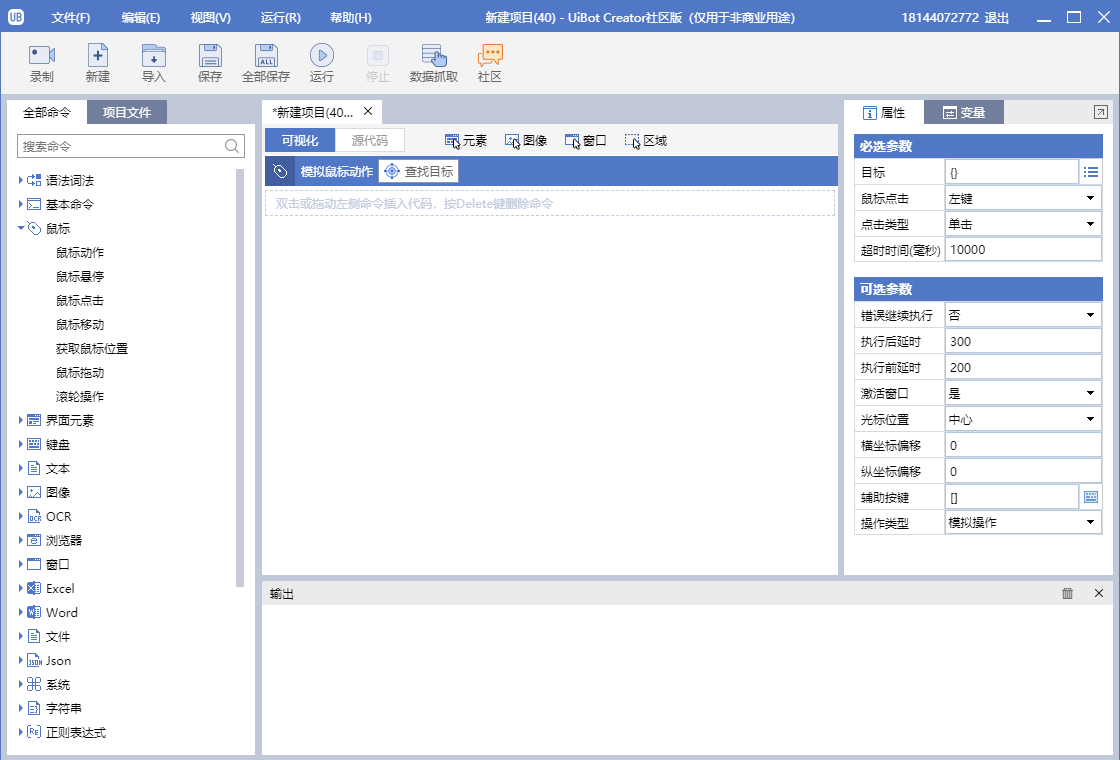Switch to the 全部命令 tab
Screen dimensions: 1120x760
pyautogui.click(x=47, y=112)
